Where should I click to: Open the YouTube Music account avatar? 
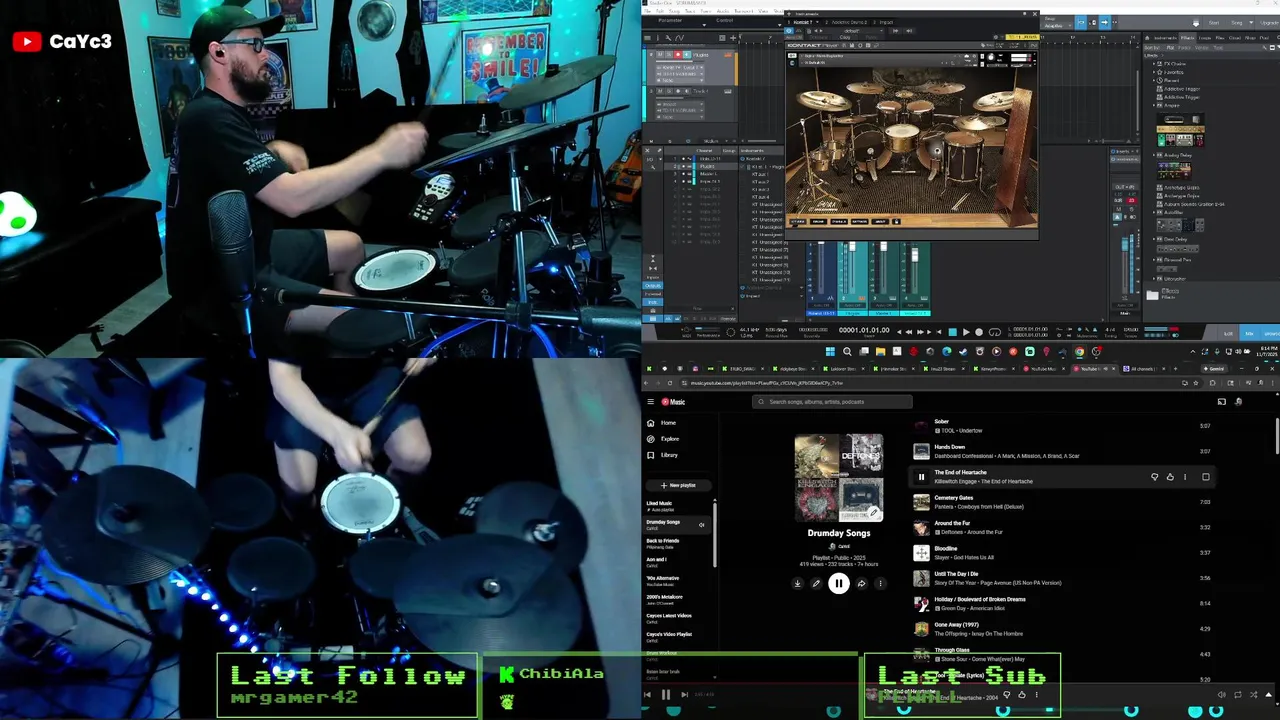click(1239, 402)
